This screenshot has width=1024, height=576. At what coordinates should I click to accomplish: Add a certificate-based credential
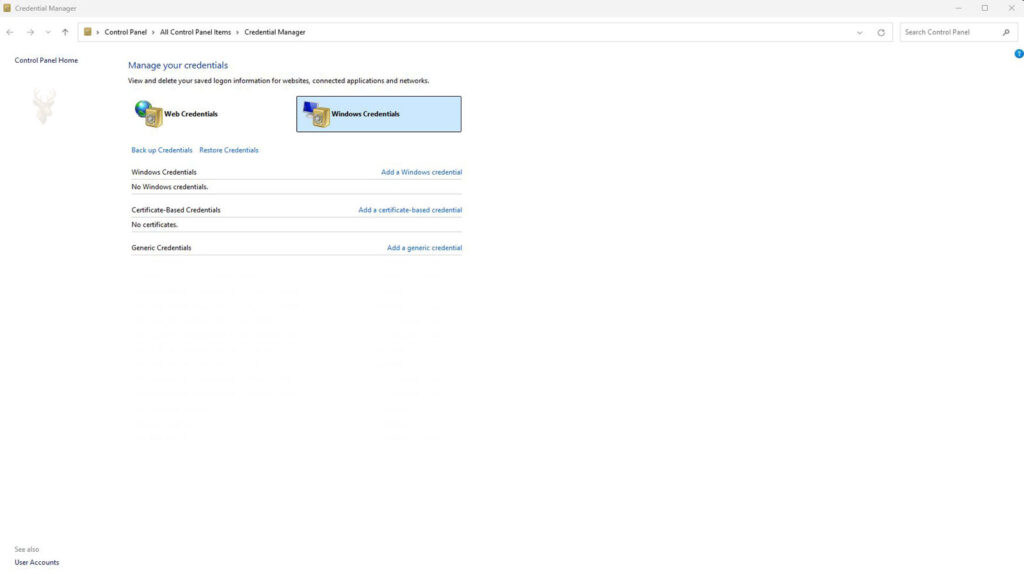pos(410,210)
